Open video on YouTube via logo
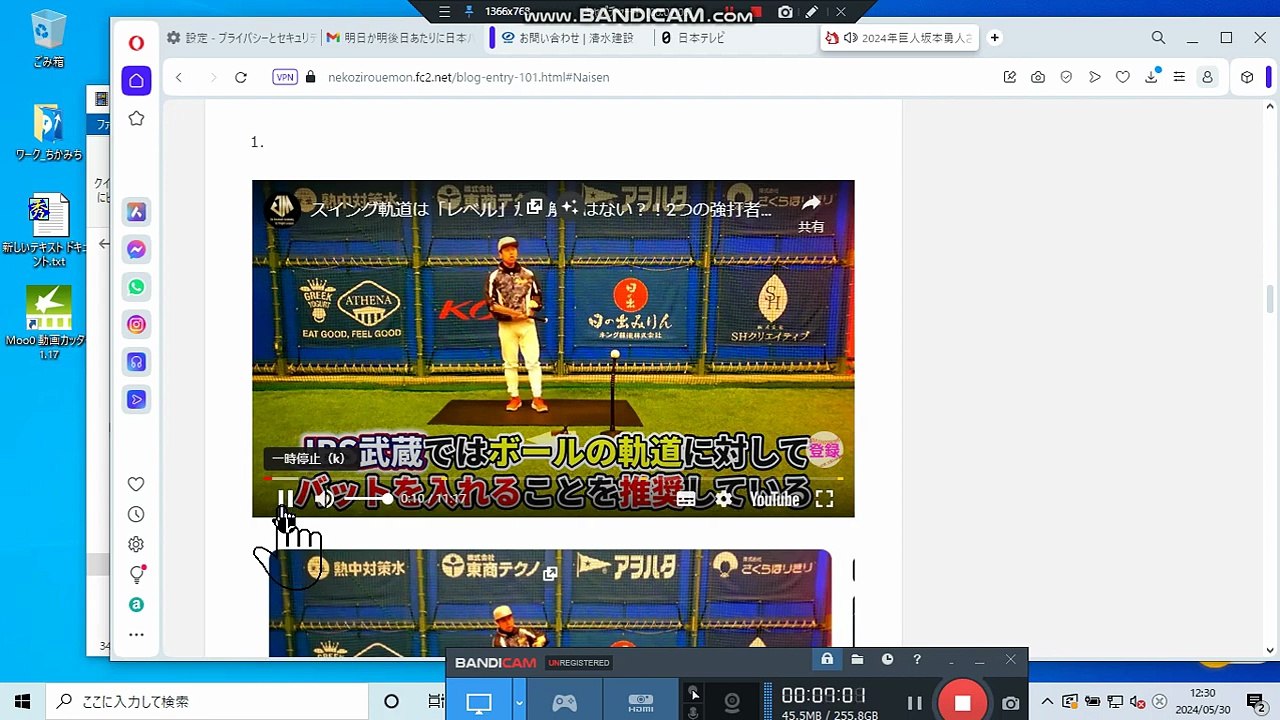This screenshot has height=720, width=1280. tap(775, 498)
